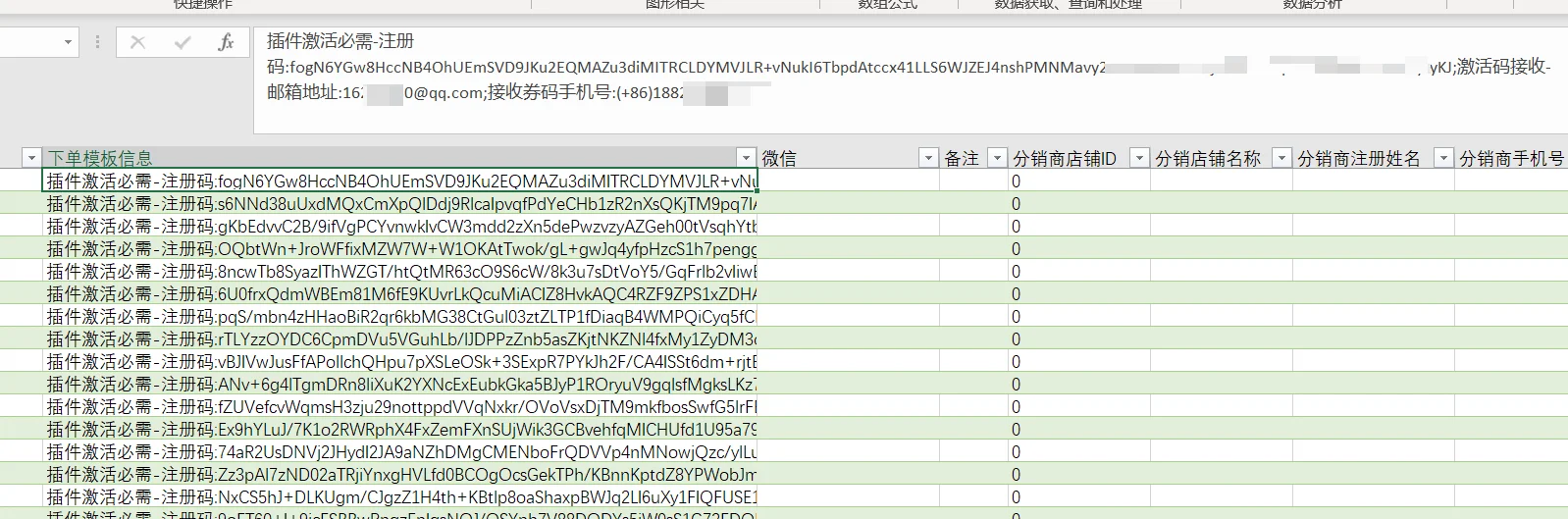Select the 分销商手机号 header cell

click(x=1512, y=158)
